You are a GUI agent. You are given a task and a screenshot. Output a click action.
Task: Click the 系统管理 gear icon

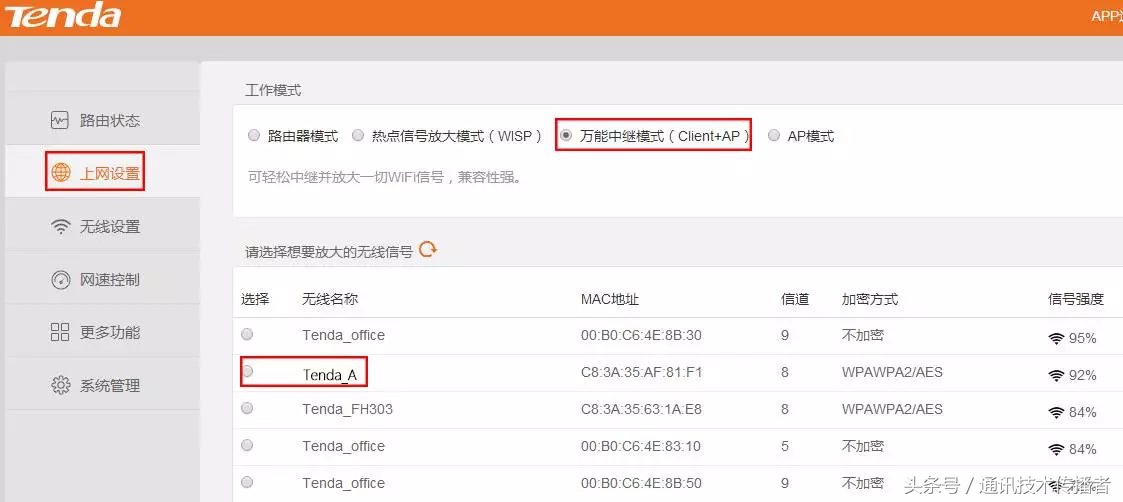[x=60, y=385]
